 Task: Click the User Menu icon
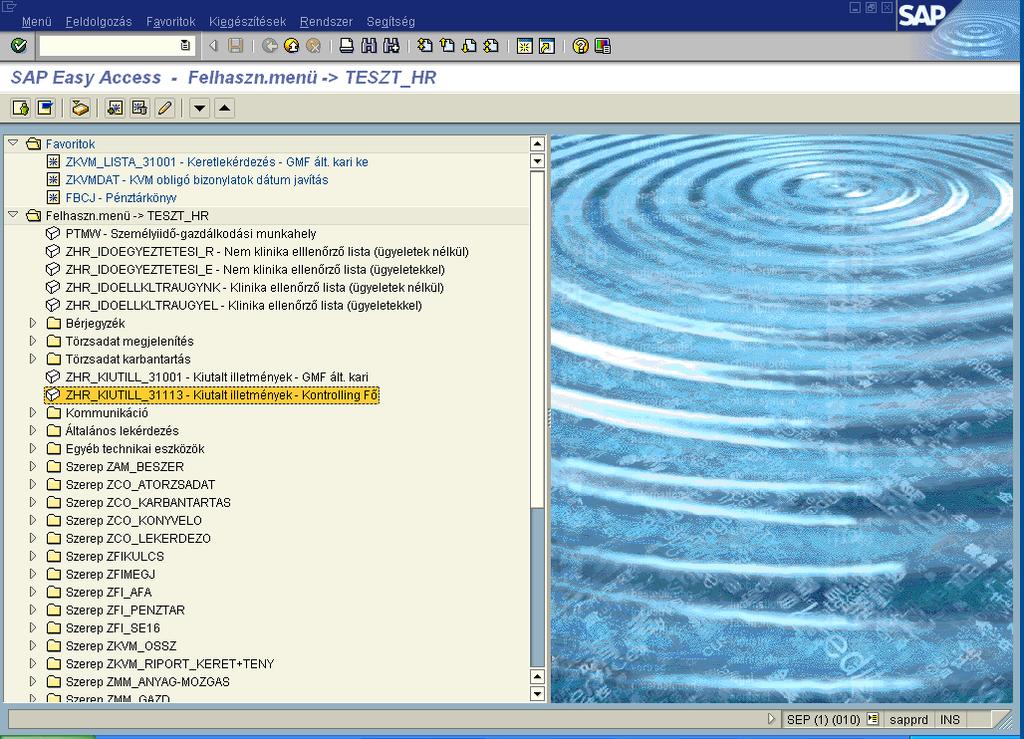click(21, 108)
